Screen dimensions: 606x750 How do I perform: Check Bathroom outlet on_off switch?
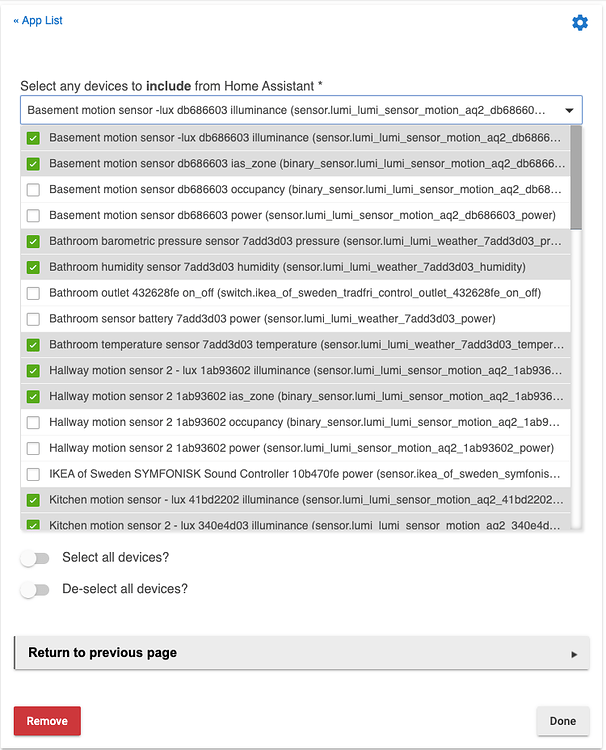coord(34,293)
